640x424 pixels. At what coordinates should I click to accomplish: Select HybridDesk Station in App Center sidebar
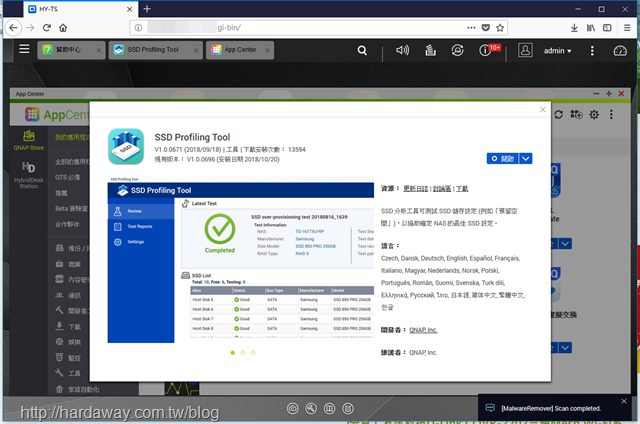29,175
